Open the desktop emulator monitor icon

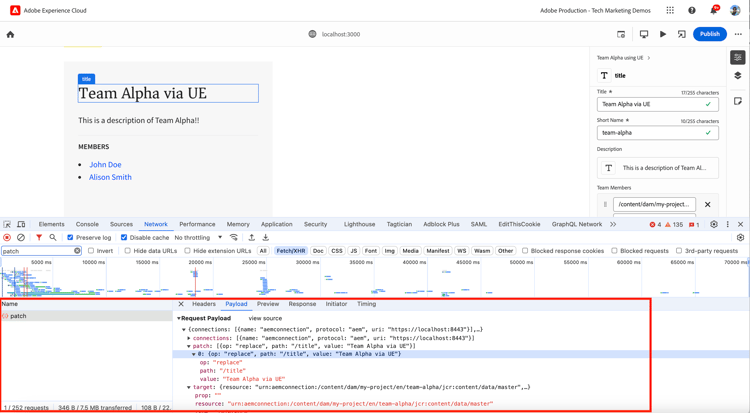644,34
